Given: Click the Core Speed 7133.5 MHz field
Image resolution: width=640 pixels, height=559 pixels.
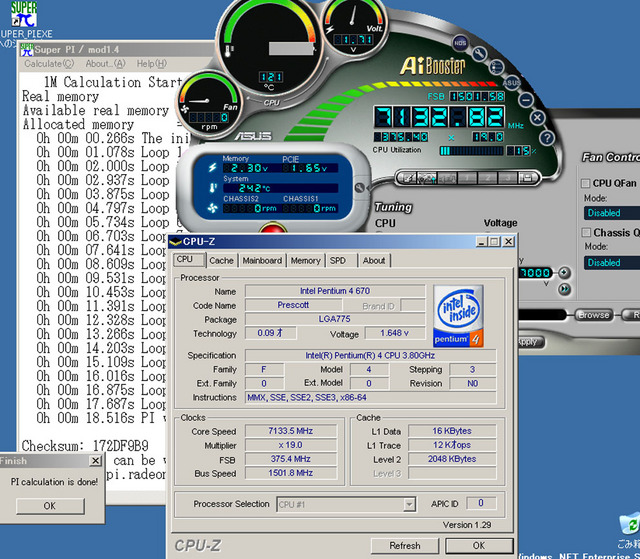Looking at the screenshot, I should pos(291,431).
